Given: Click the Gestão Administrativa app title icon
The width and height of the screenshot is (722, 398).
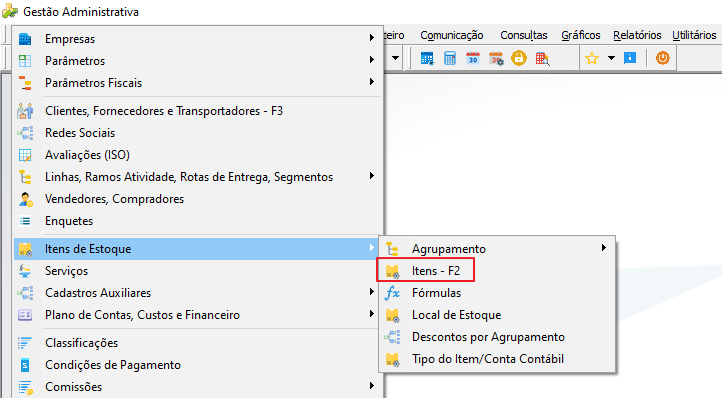Looking at the screenshot, I should [x=10, y=11].
